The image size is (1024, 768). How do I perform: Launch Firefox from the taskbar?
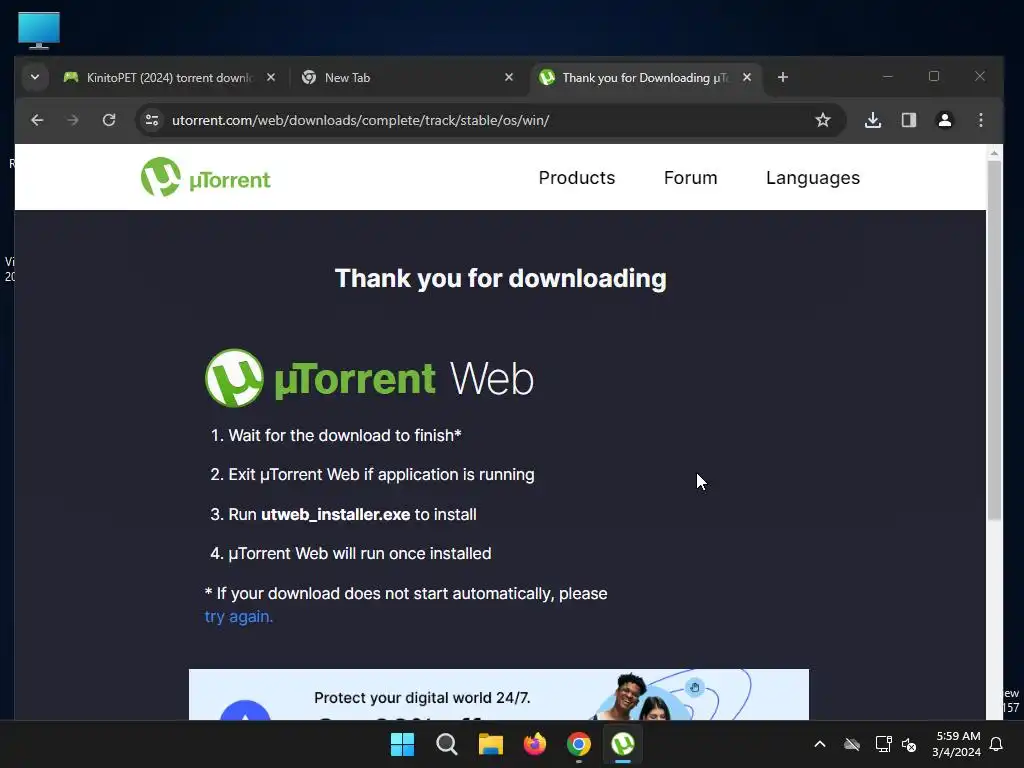coord(535,744)
